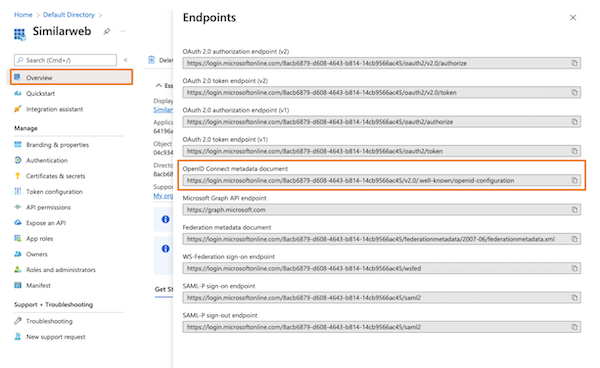Click the Quickstart cloud icon
This screenshot has height=368, width=600.
pyautogui.click(x=18, y=93)
